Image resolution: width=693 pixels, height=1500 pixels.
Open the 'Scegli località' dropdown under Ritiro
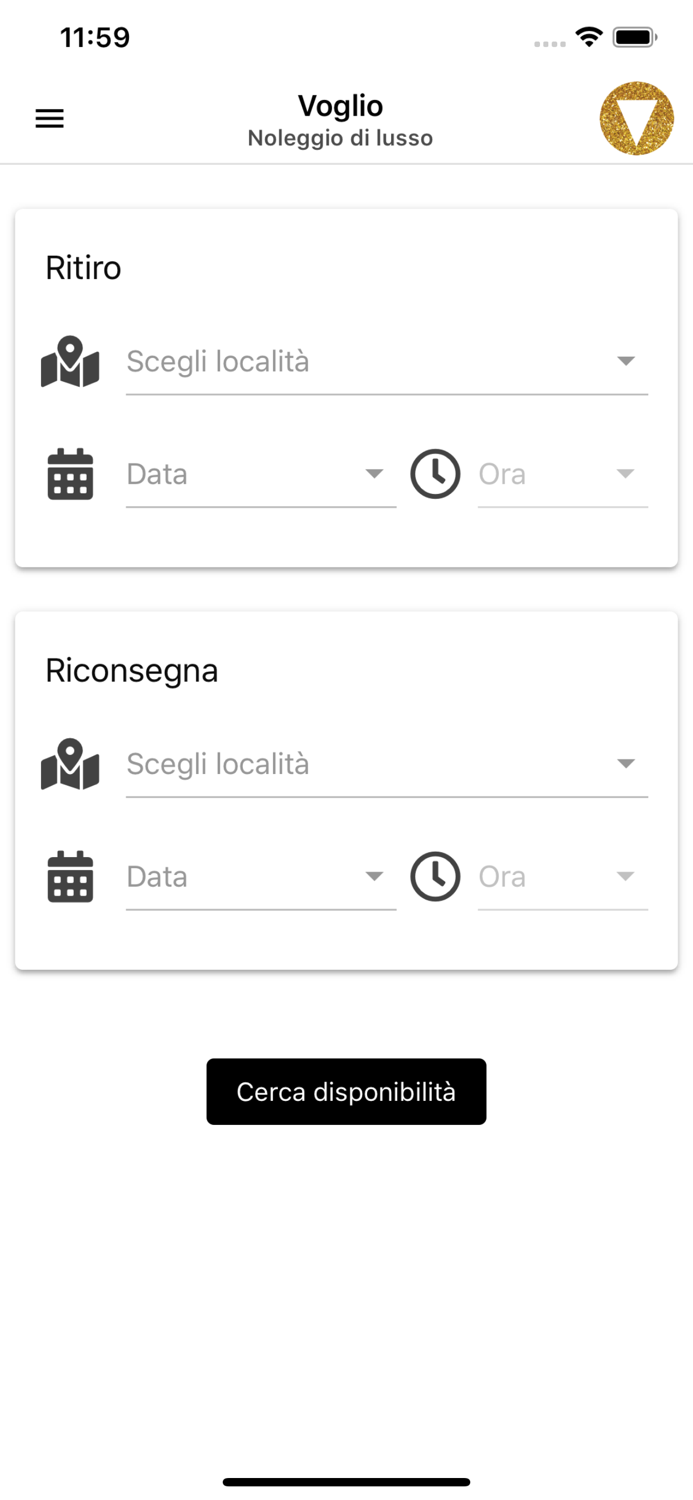click(x=626, y=360)
